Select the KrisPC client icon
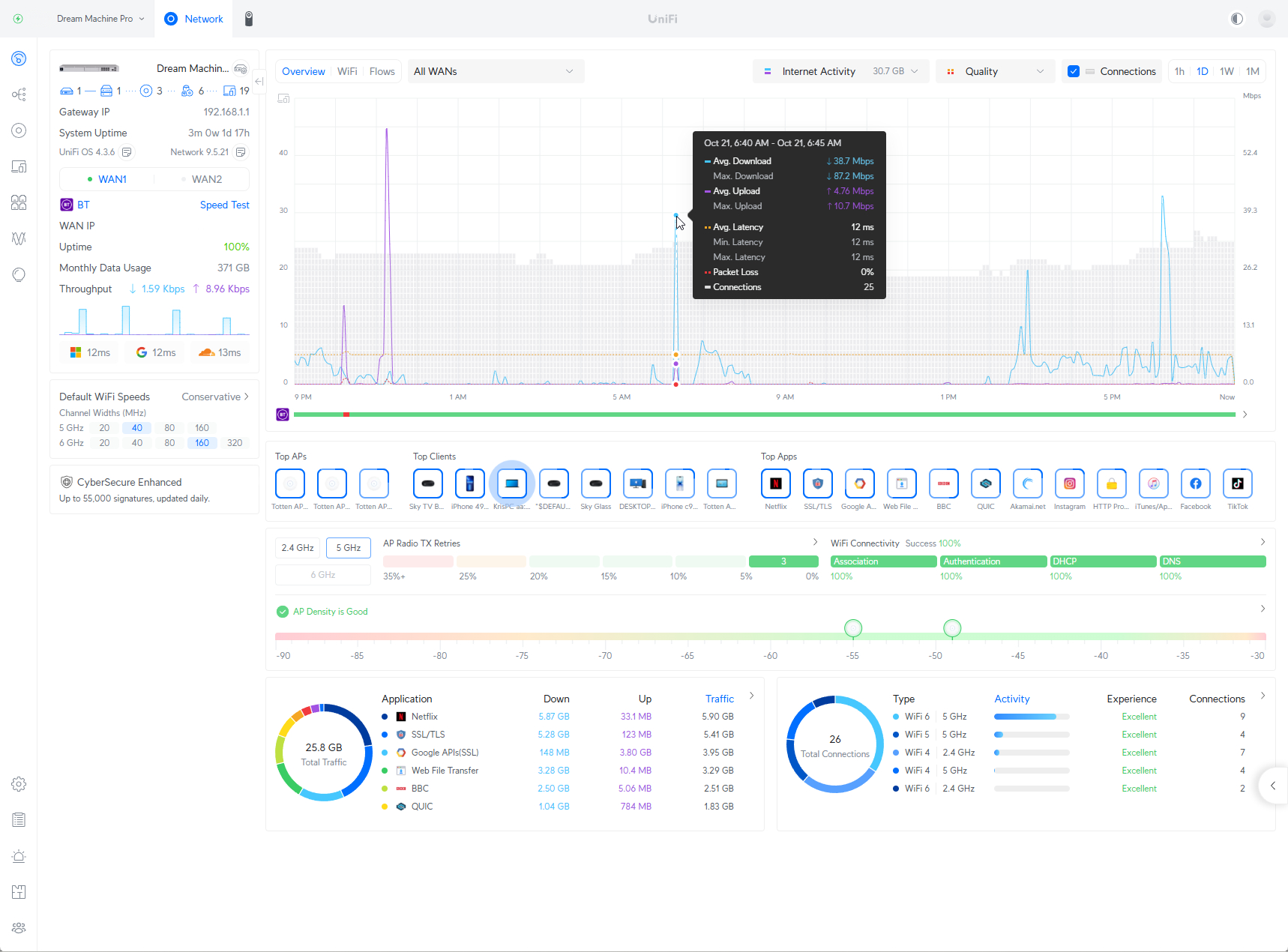The image size is (1288, 952). click(511, 483)
